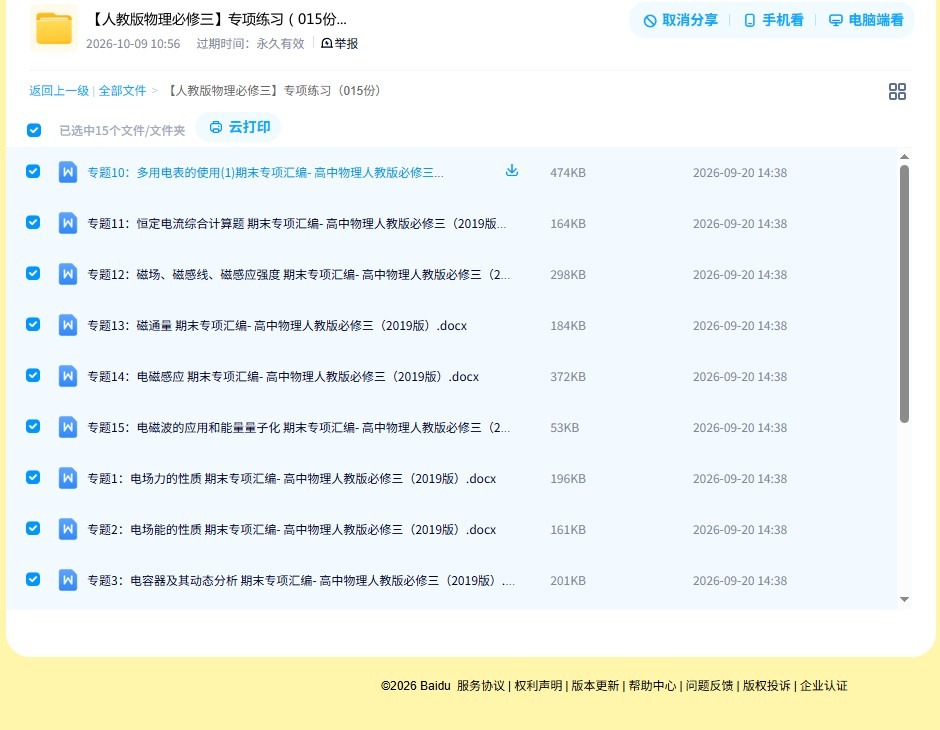Click the 474KB size cell
940x730 pixels.
coord(568,173)
